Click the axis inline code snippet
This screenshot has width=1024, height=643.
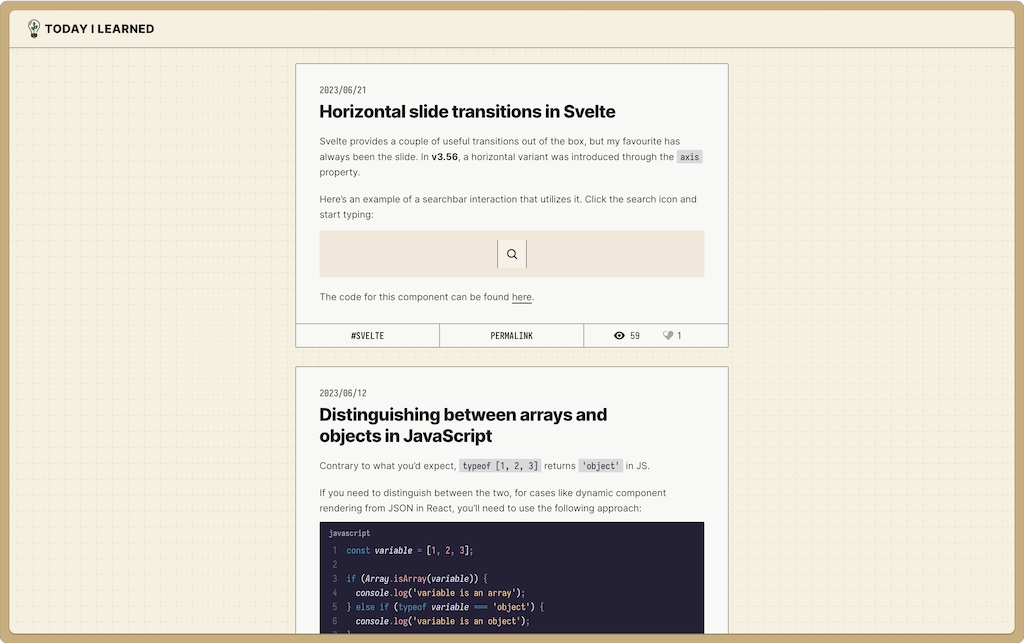click(689, 156)
